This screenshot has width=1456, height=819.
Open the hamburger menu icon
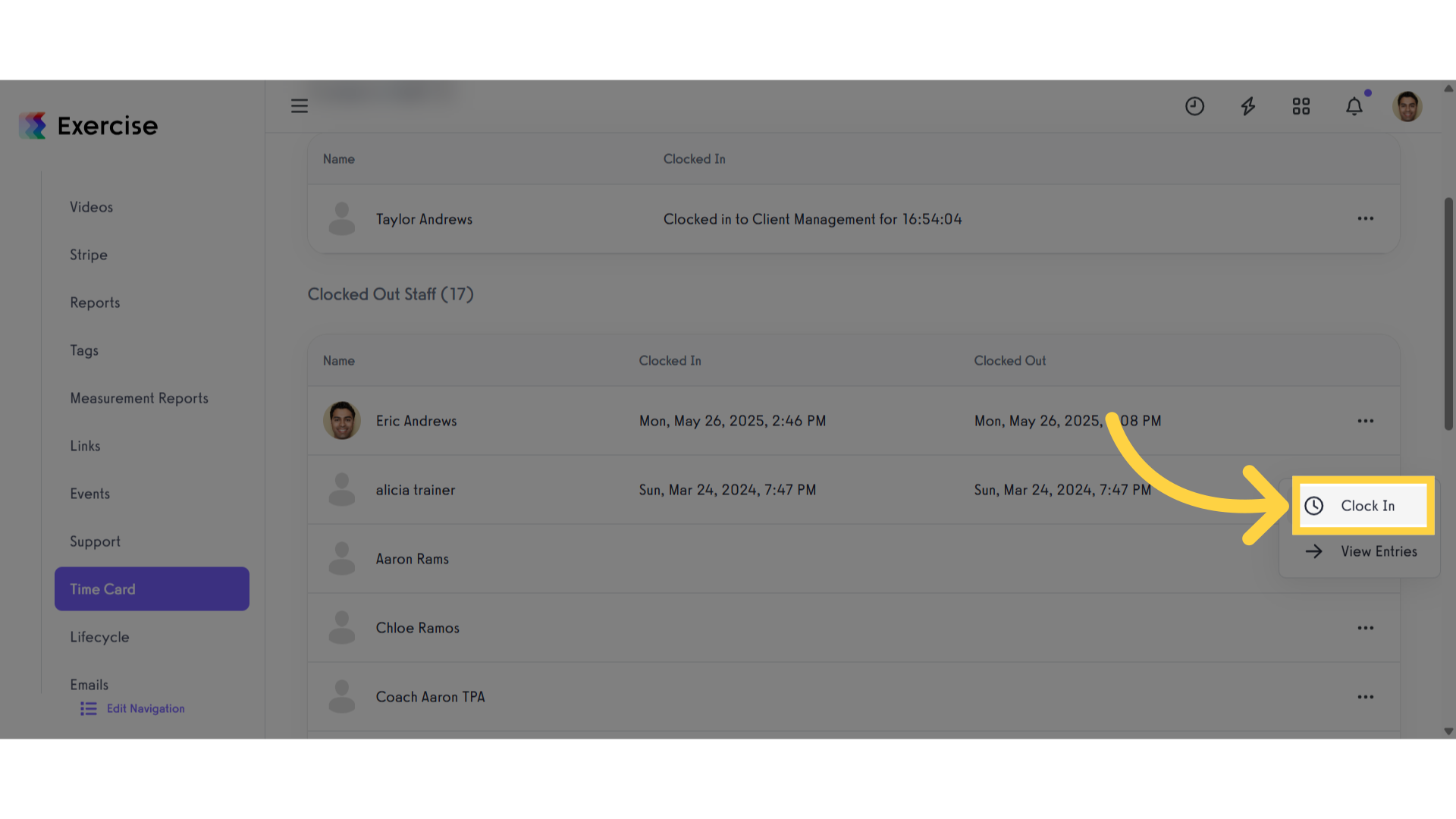pos(300,106)
